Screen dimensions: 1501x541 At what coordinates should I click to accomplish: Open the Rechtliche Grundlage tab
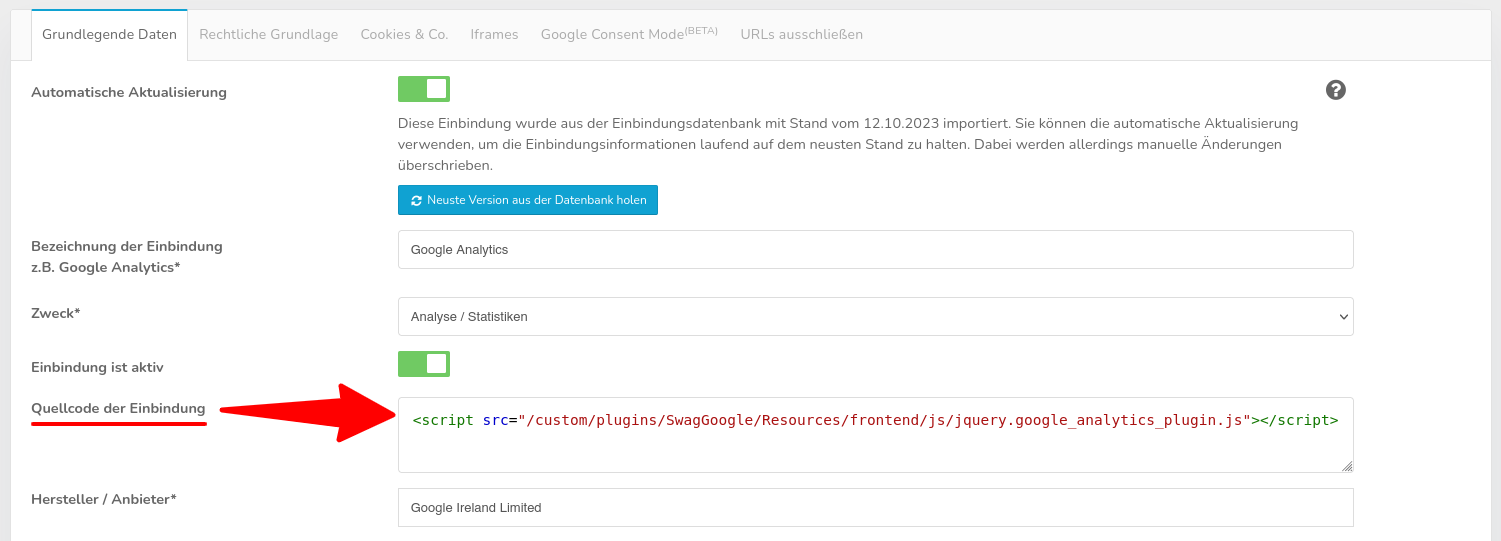click(x=268, y=34)
